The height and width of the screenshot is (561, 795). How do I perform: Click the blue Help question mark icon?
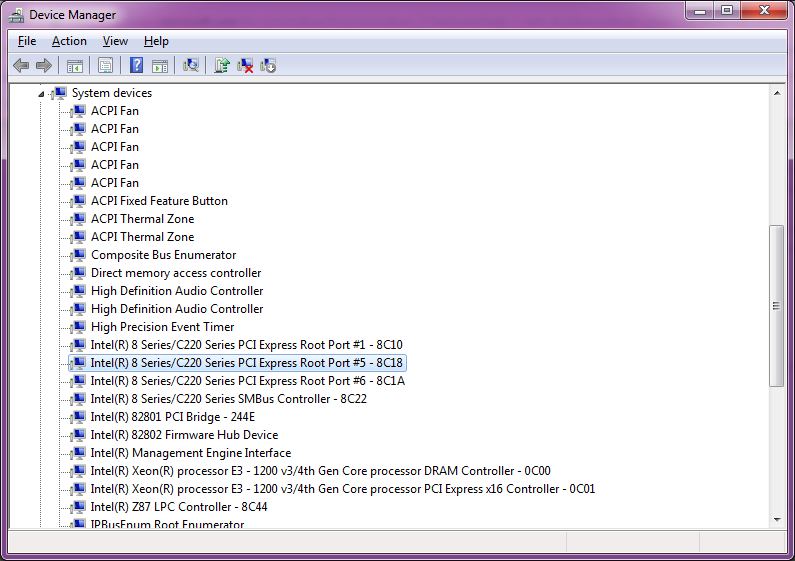point(136,66)
